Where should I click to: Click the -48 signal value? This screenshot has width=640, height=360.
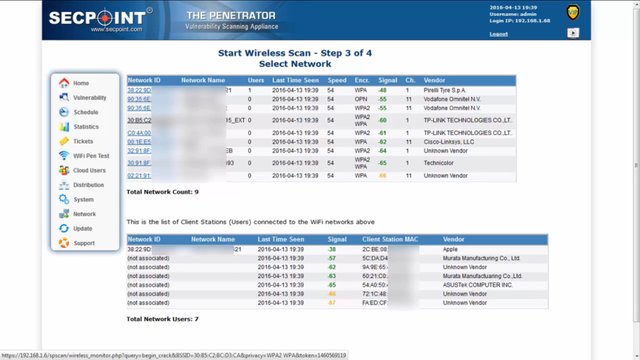pos(382,90)
